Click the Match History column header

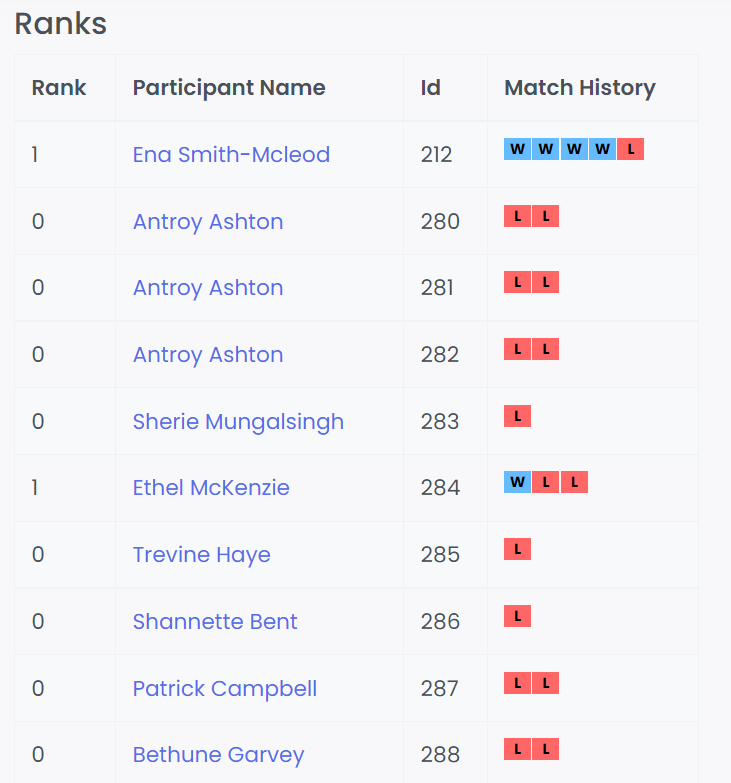point(580,88)
